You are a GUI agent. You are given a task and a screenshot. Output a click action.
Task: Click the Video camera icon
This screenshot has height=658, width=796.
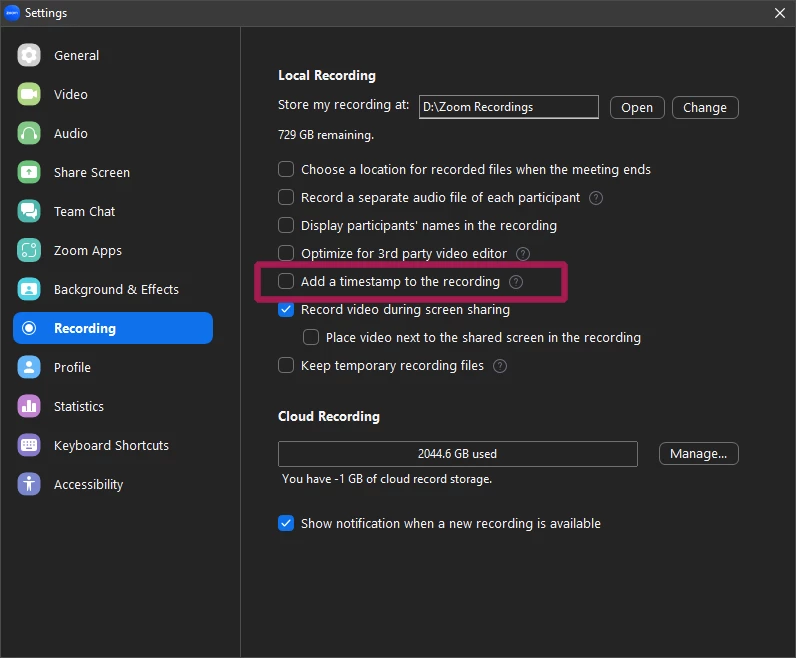click(29, 94)
